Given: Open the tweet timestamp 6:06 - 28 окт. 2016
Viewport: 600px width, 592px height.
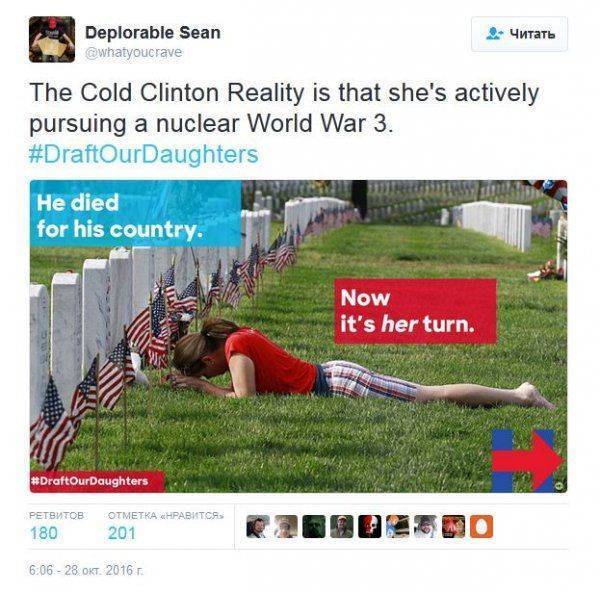Looking at the screenshot, I should coord(86,570).
